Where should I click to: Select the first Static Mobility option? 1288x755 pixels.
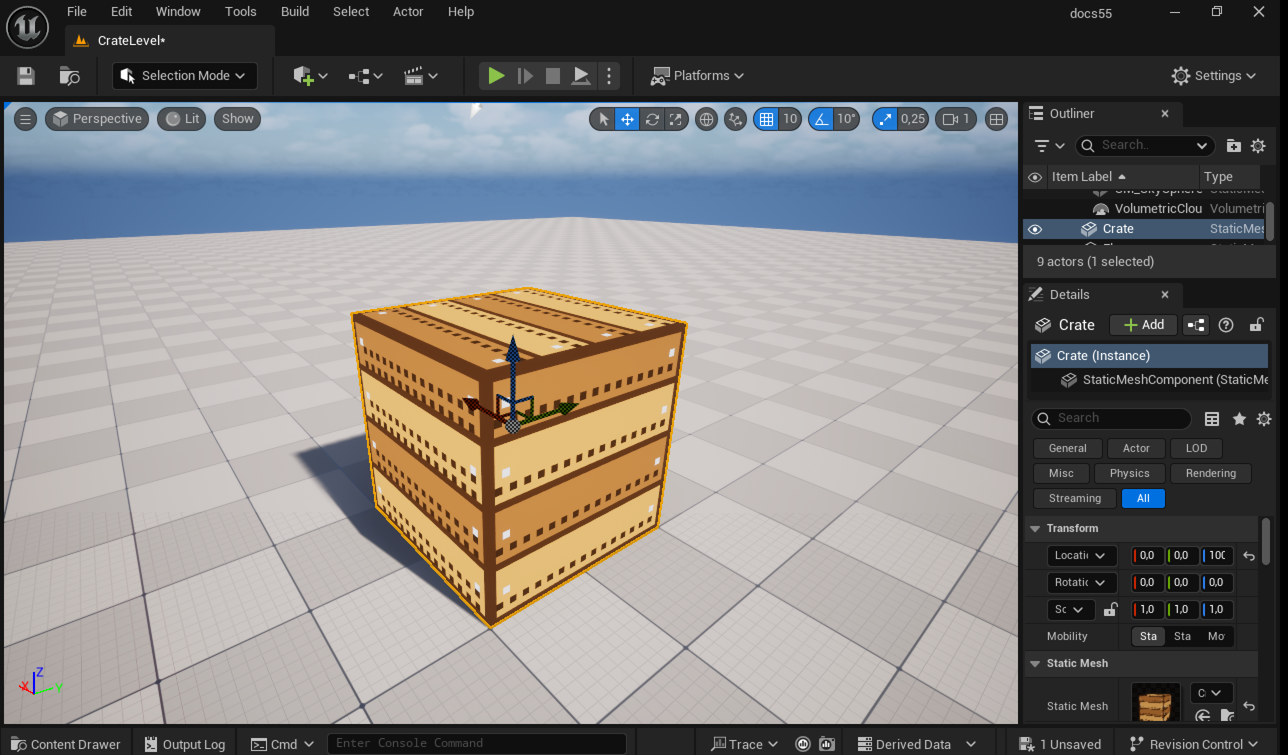[x=1148, y=636]
